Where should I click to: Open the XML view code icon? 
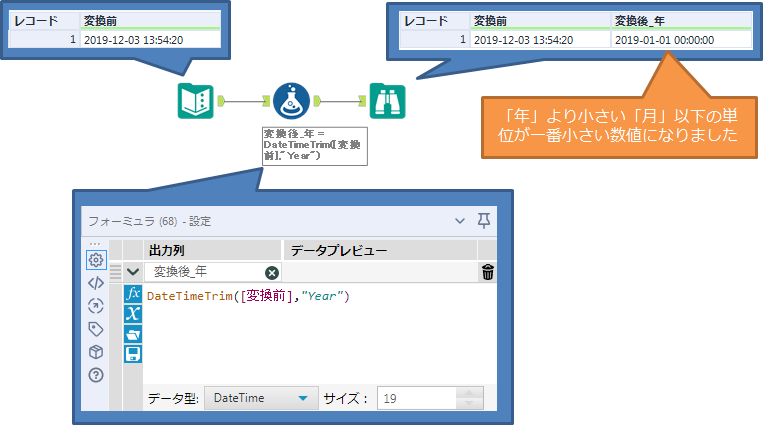pyautogui.click(x=96, y=283)
